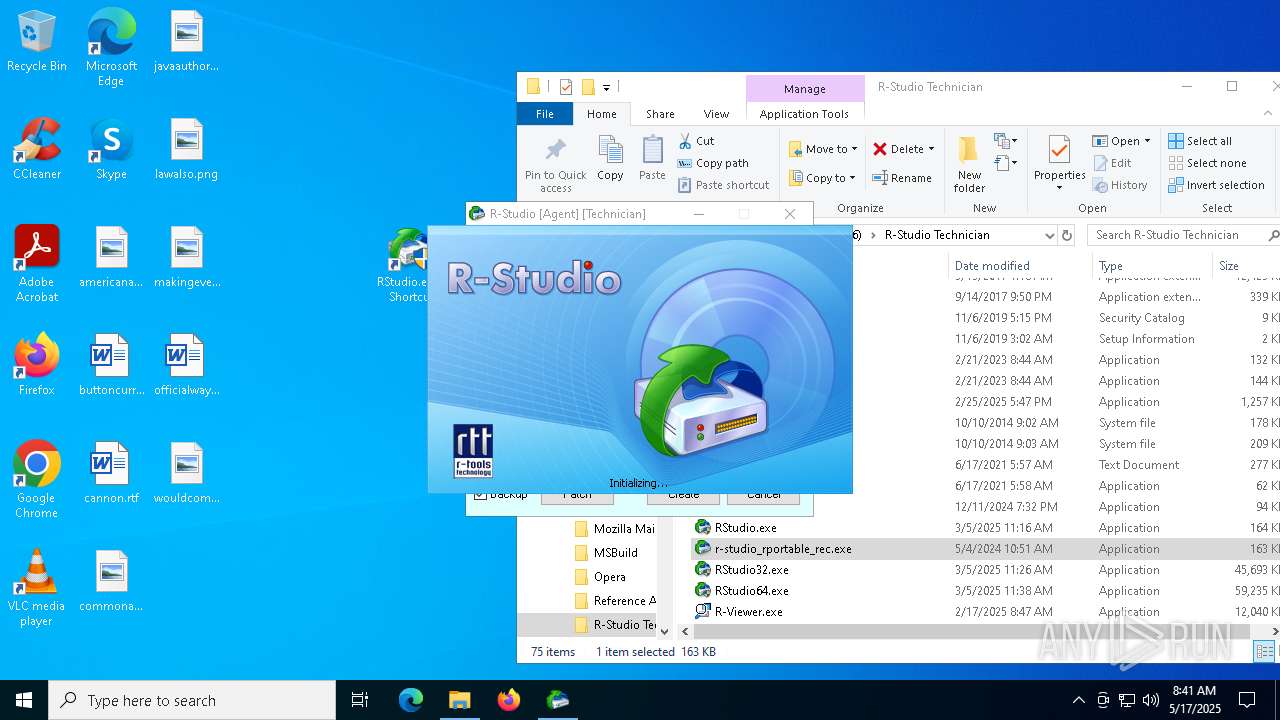1280x720 pixels.
Task: Open the File tab in Explorer
Action: tap(545, 114)
